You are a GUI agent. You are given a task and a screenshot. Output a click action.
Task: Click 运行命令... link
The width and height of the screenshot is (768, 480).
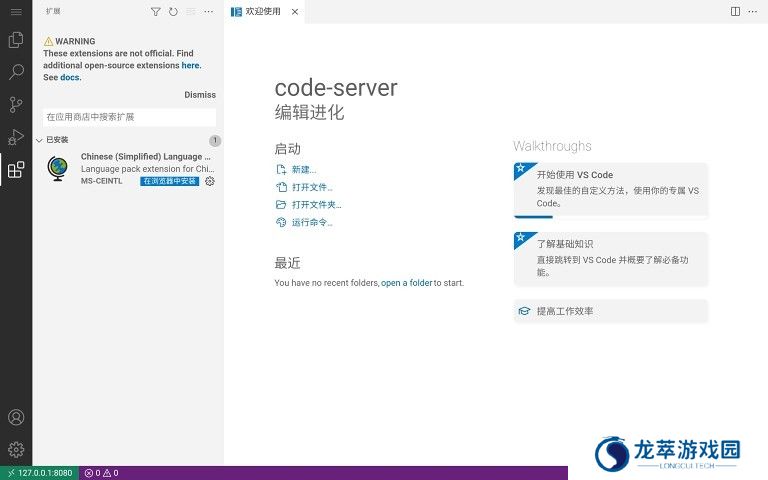(x=312, y=222)
